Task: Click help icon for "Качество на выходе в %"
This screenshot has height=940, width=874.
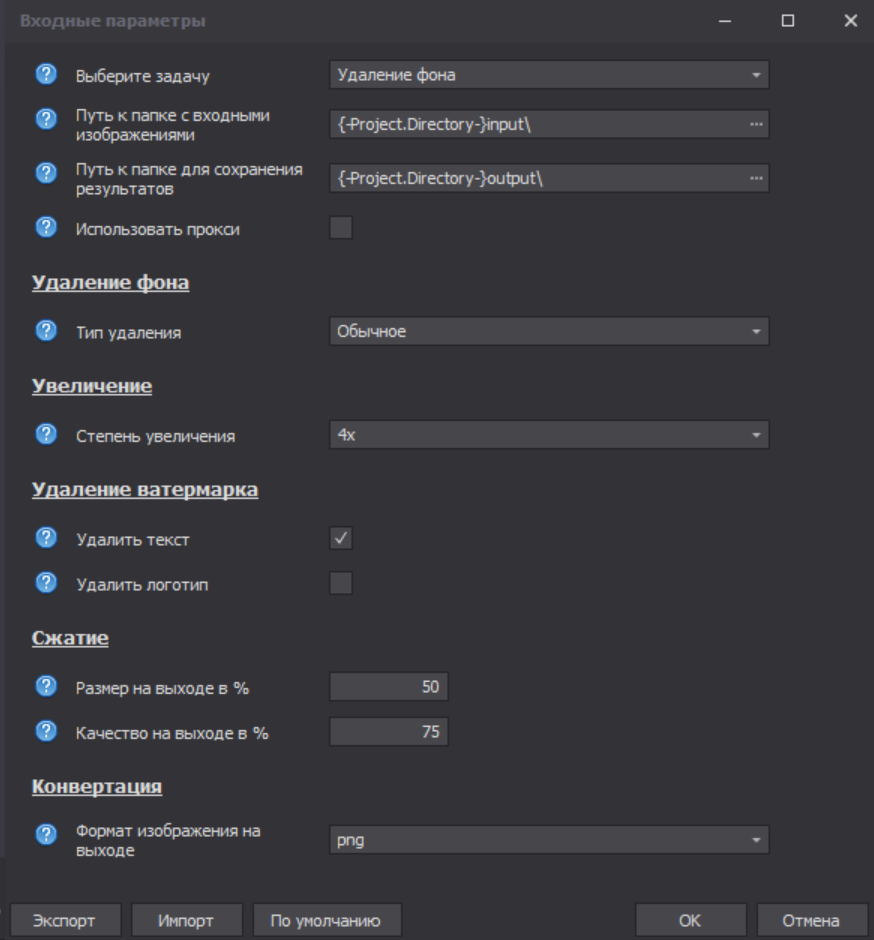Action: coord(46,732)
